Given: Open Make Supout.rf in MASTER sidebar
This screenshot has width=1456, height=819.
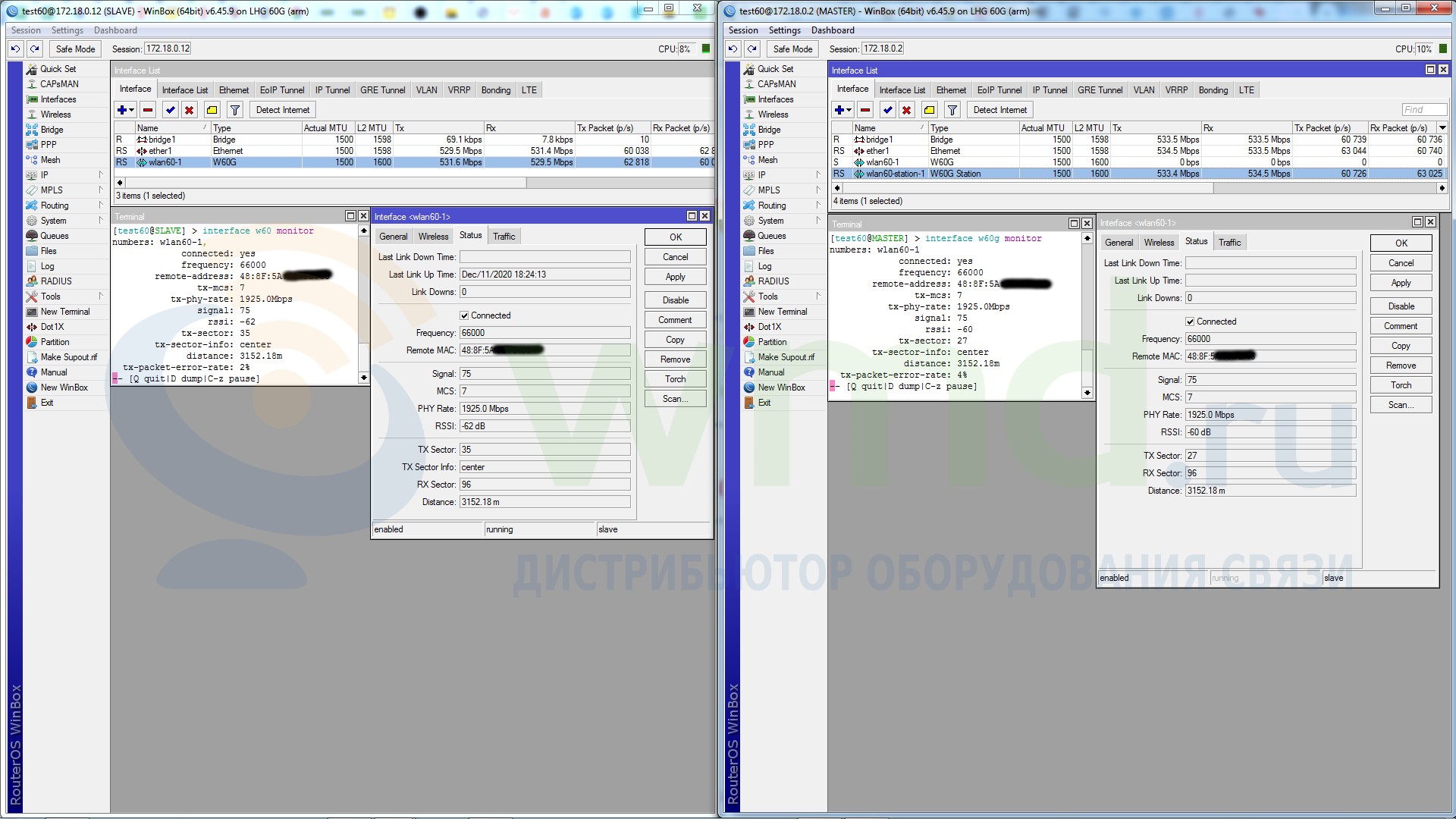Looking at the screenshot, I should 786,357.
